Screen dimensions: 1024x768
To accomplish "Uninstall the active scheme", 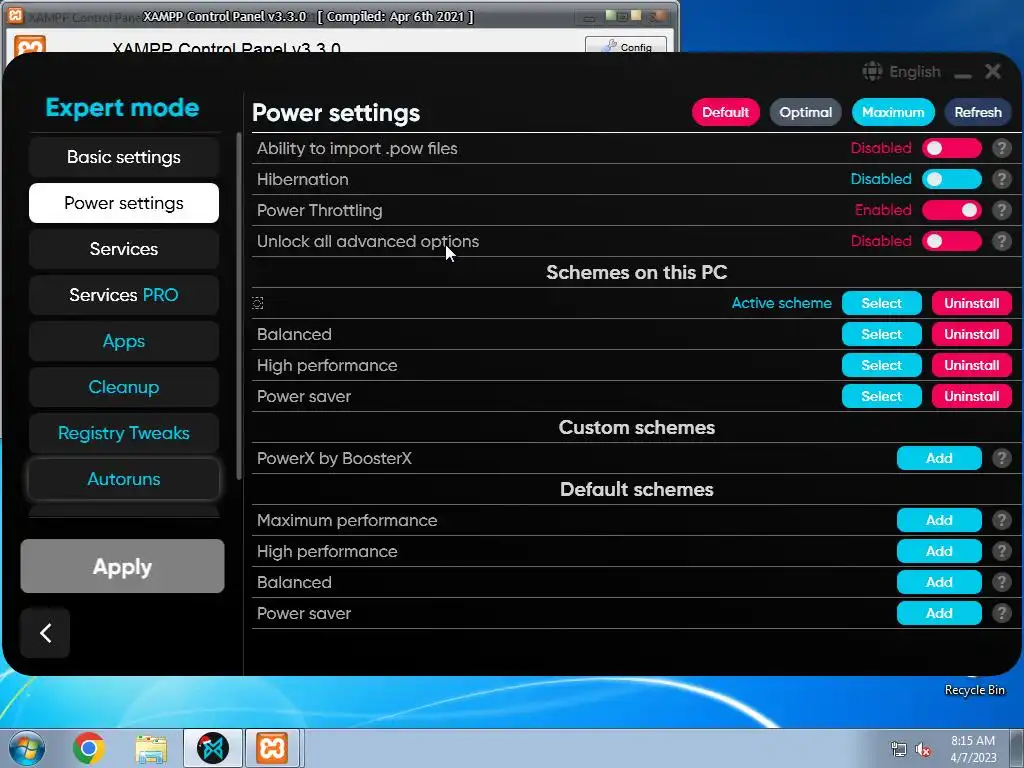I will click(x=971, y=303).
